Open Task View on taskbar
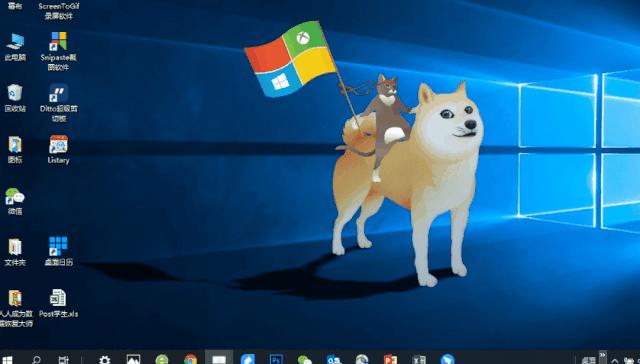This screenshot has width=640, height=364. point(63,360)
